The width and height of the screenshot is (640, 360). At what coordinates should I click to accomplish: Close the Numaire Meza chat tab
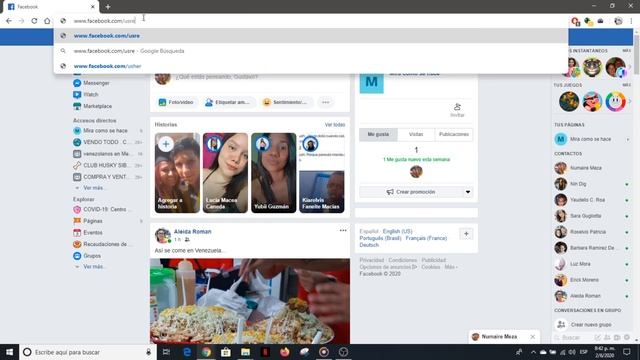tap(533, 337)
